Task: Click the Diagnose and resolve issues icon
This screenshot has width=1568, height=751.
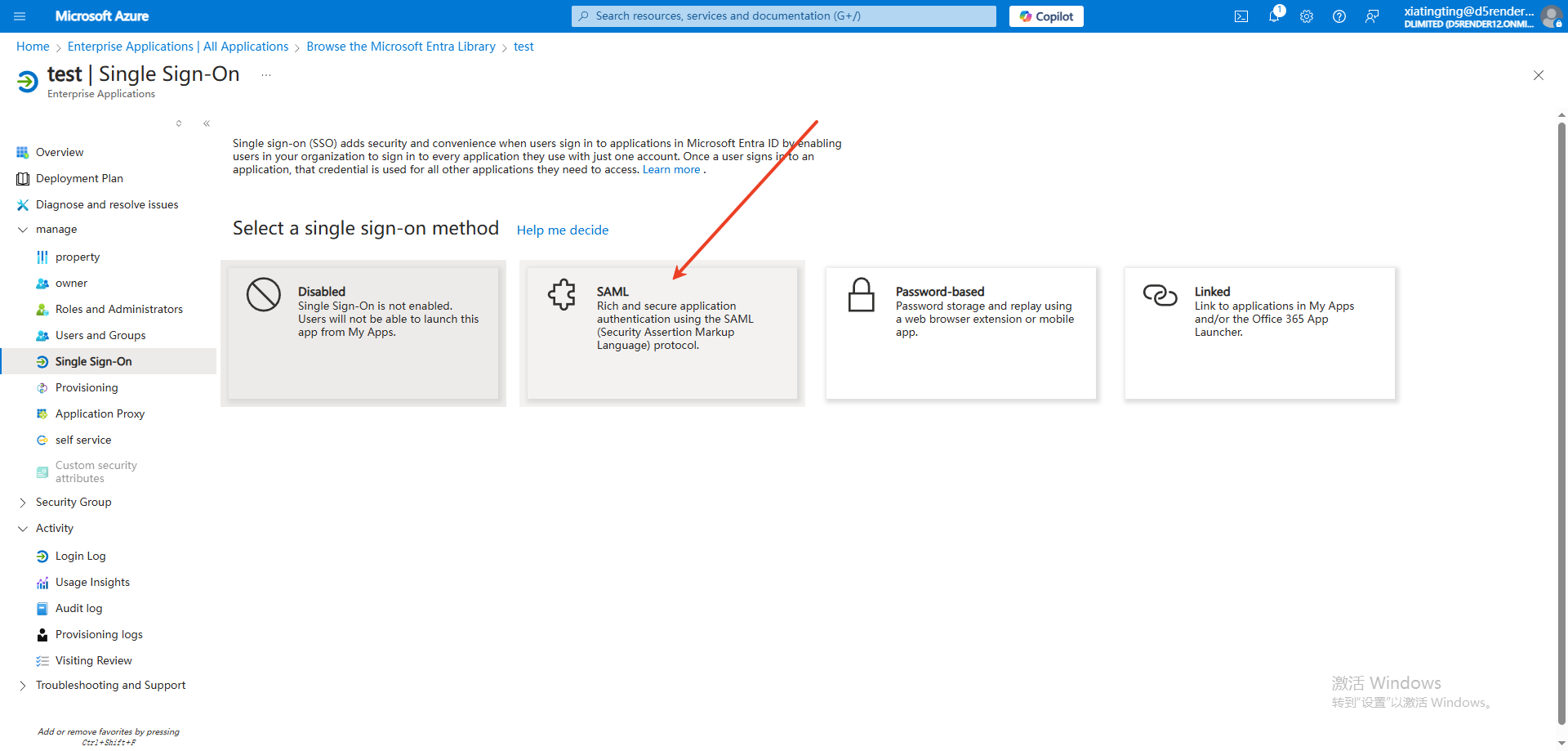Action: (x=23, y=204)
